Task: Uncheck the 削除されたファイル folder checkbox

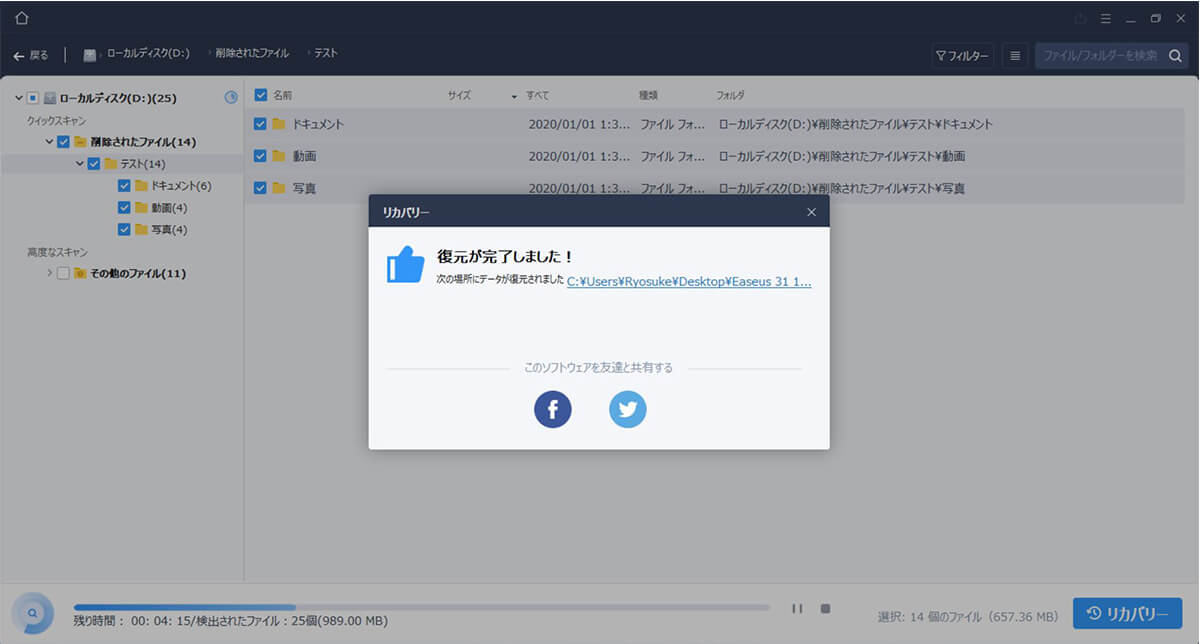Action: click(x=63, y=141)
